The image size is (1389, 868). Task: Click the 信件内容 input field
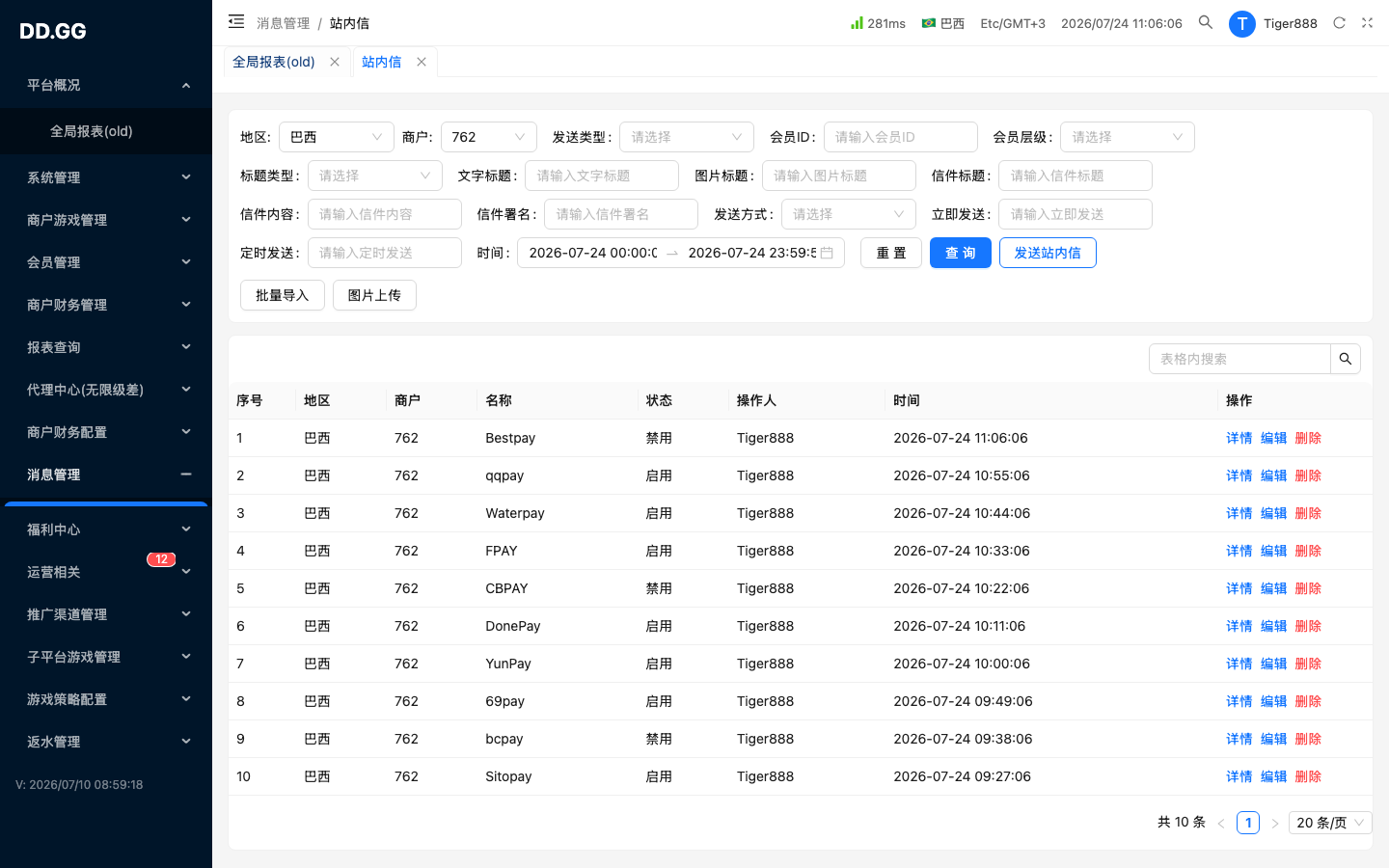pos(385,214)
